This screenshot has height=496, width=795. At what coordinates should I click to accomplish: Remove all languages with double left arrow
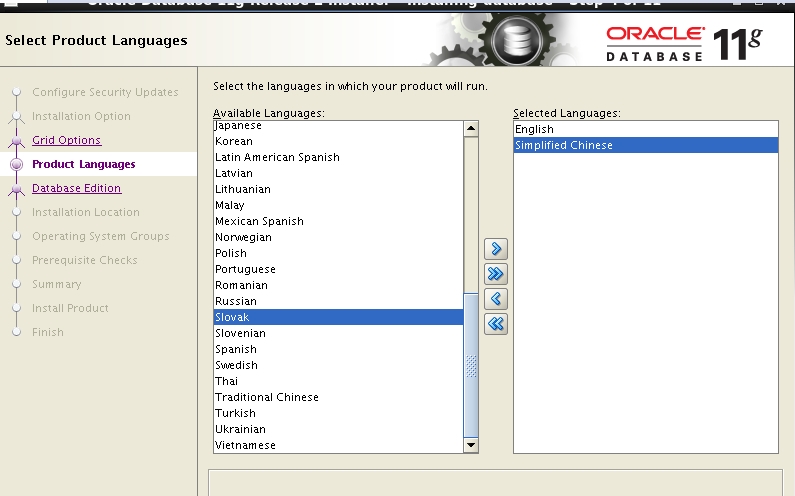496,324
